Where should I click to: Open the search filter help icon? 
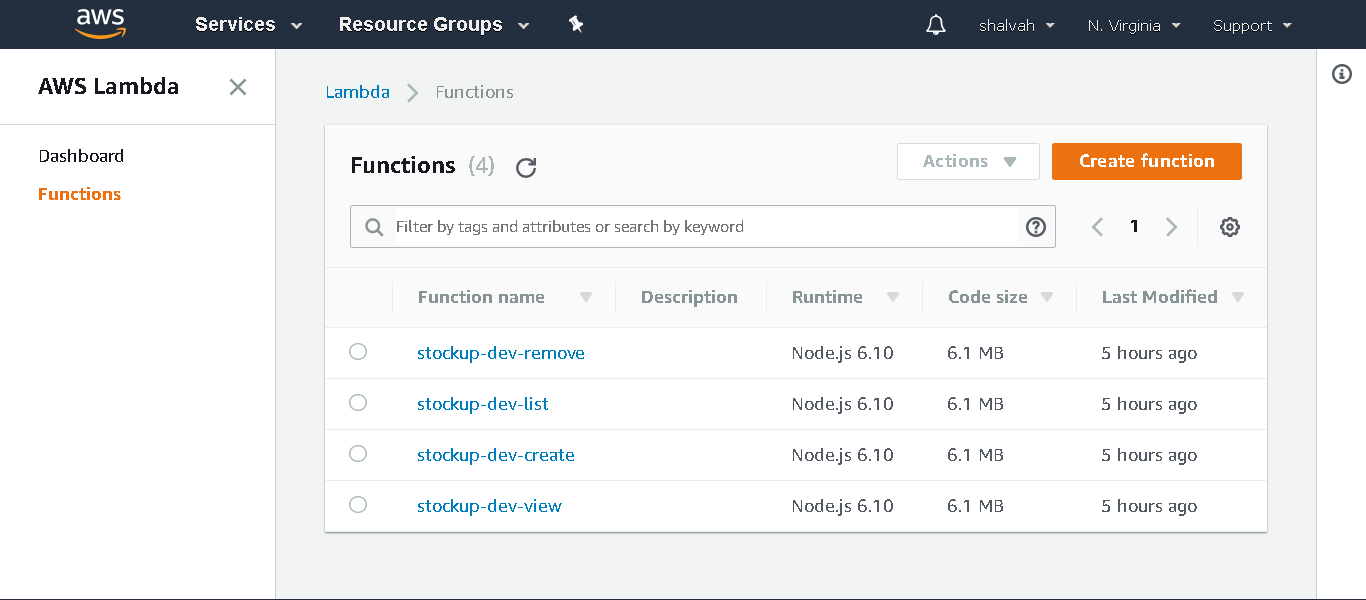[x=1036, y=227]
